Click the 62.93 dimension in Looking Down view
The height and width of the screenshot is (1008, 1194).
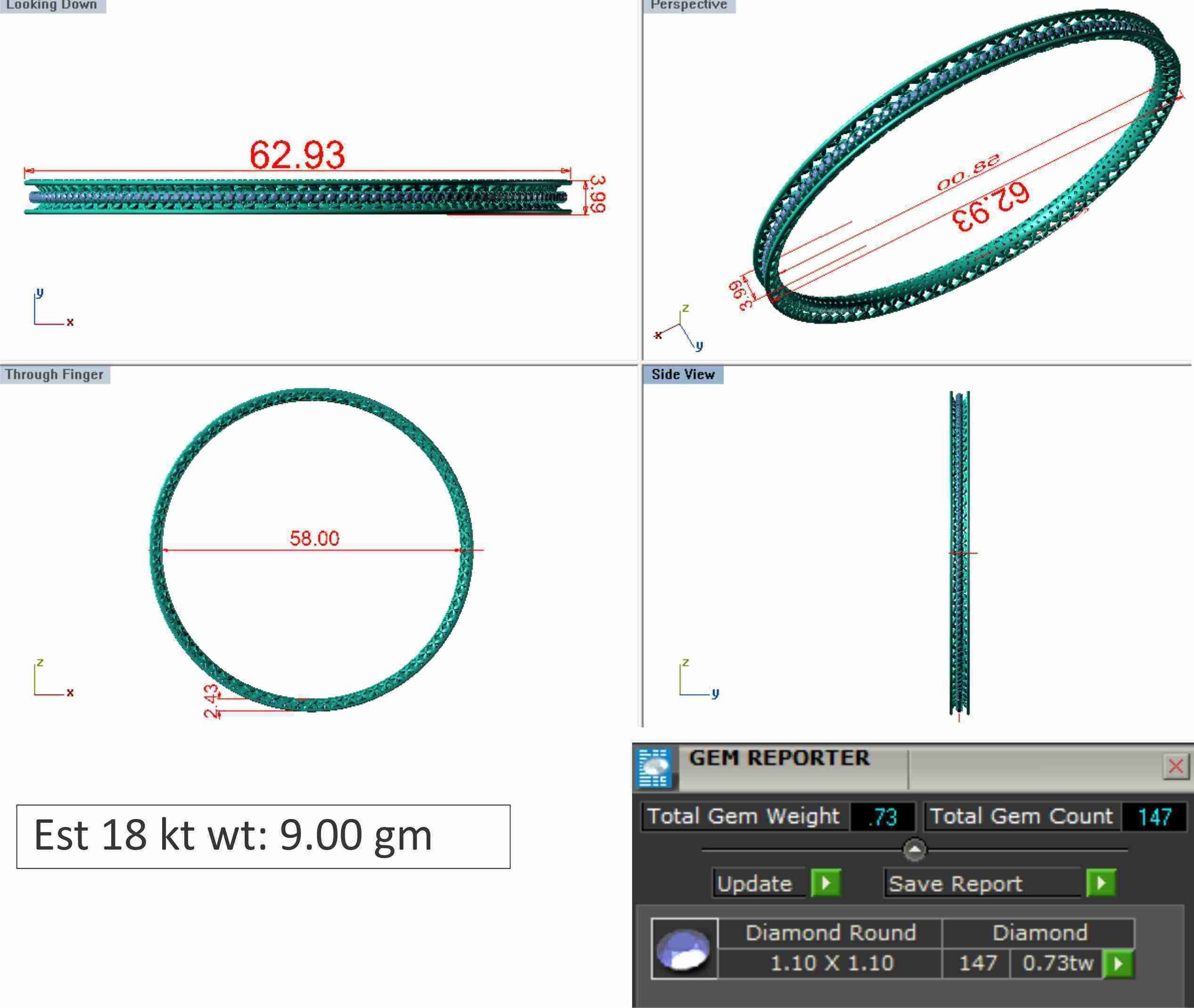click(x=297, y=154)
